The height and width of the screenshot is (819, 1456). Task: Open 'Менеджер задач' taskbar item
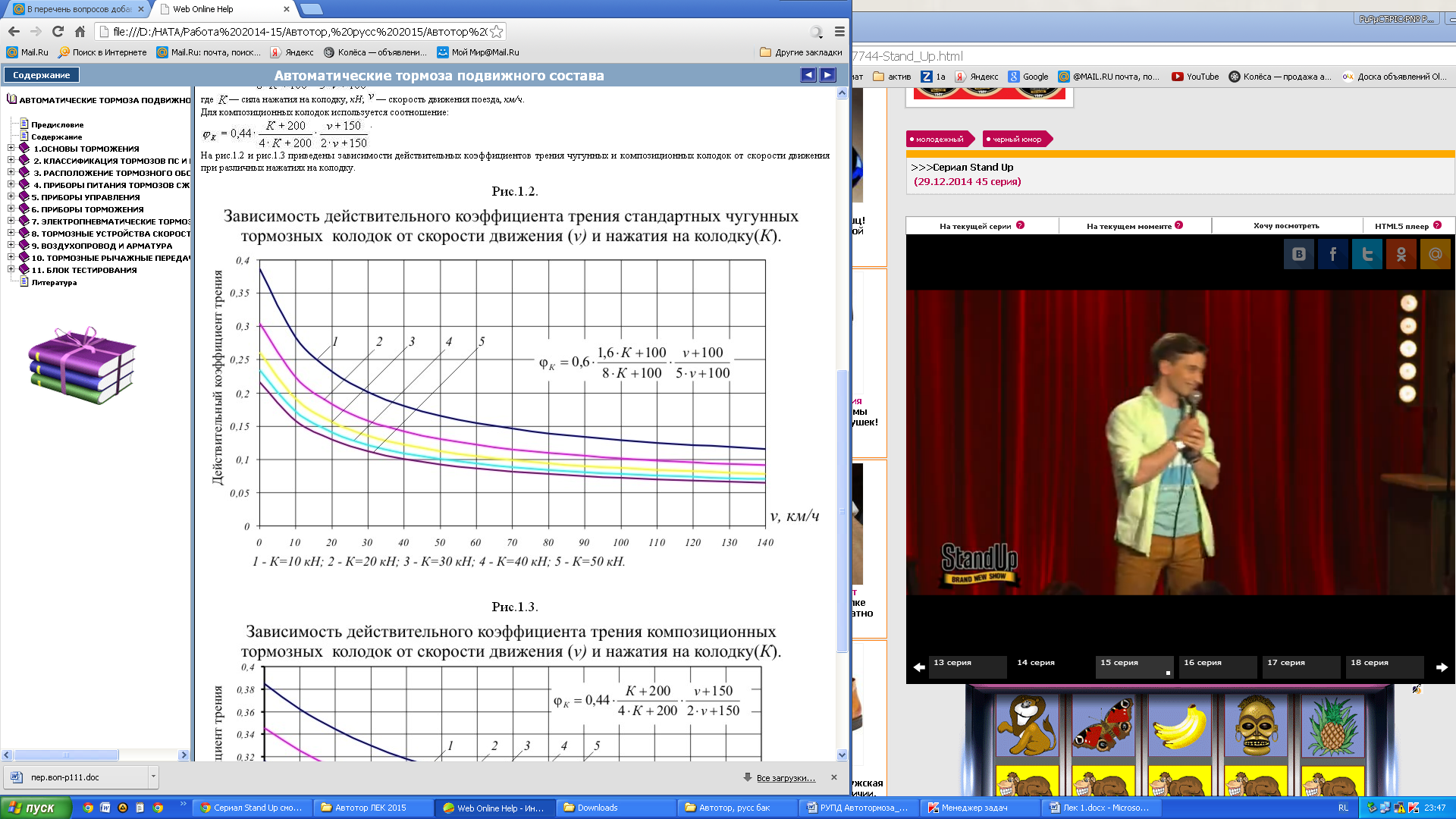[979, 808]
